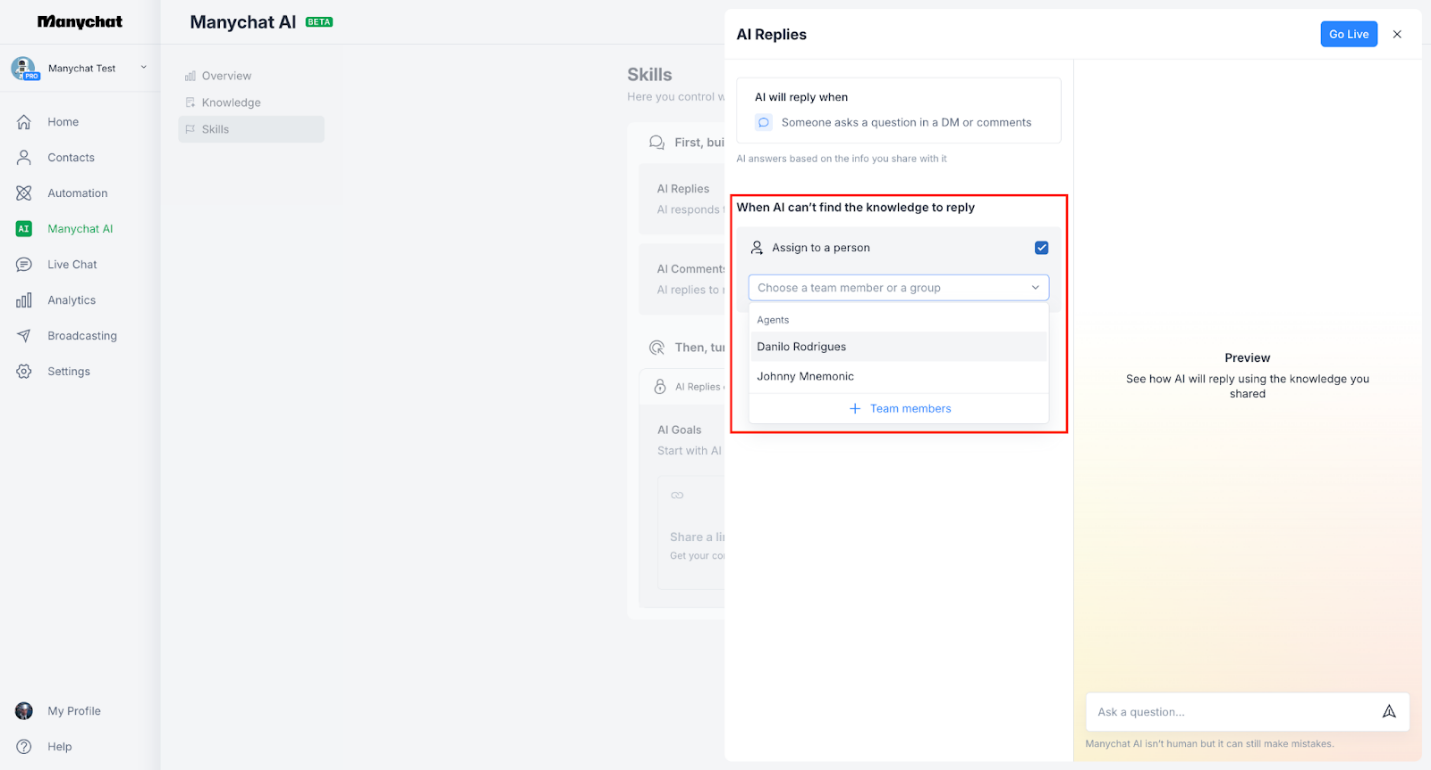Viewport: 1431px width, 770px height.
Task: Click the Ask a question input field
Action: click(1200, 711)
